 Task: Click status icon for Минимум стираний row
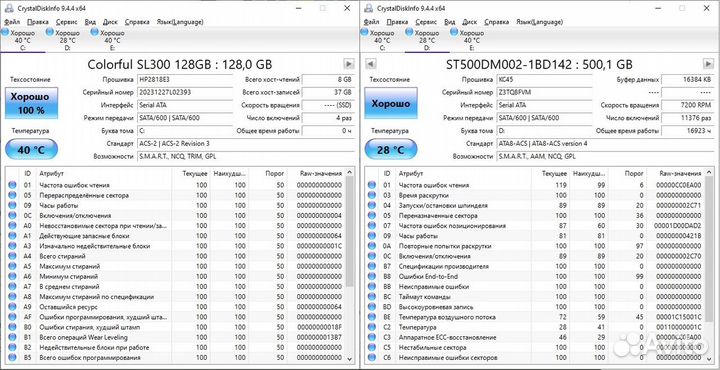12,276
